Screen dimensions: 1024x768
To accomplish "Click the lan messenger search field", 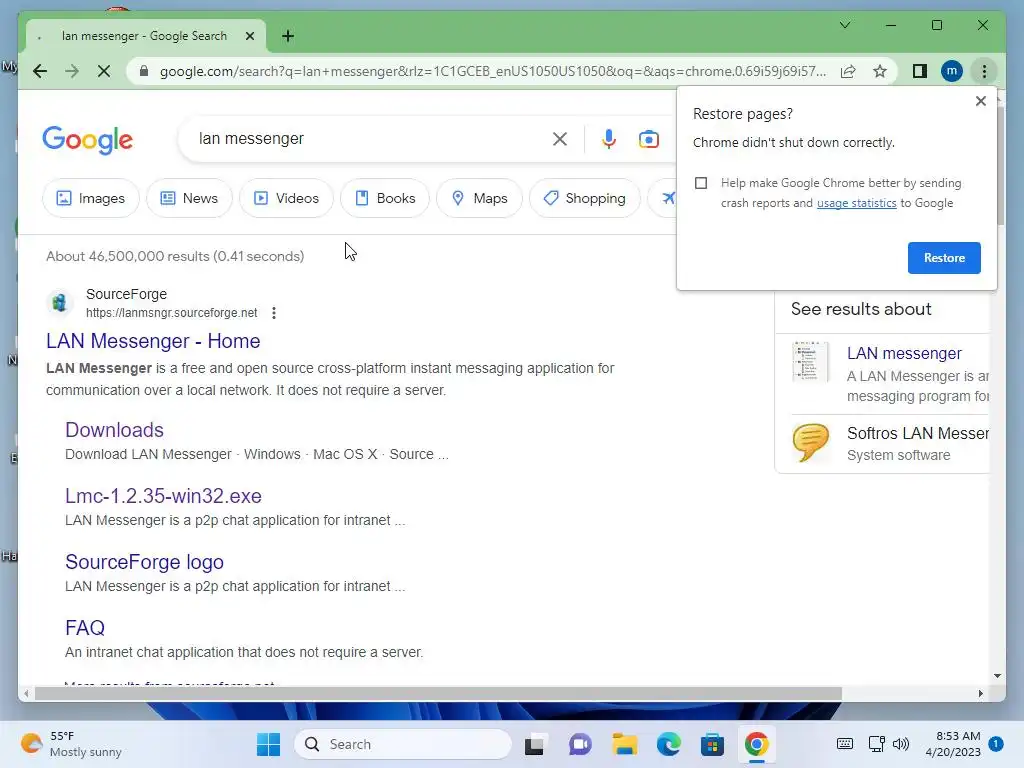I will (x=372, y=139).
